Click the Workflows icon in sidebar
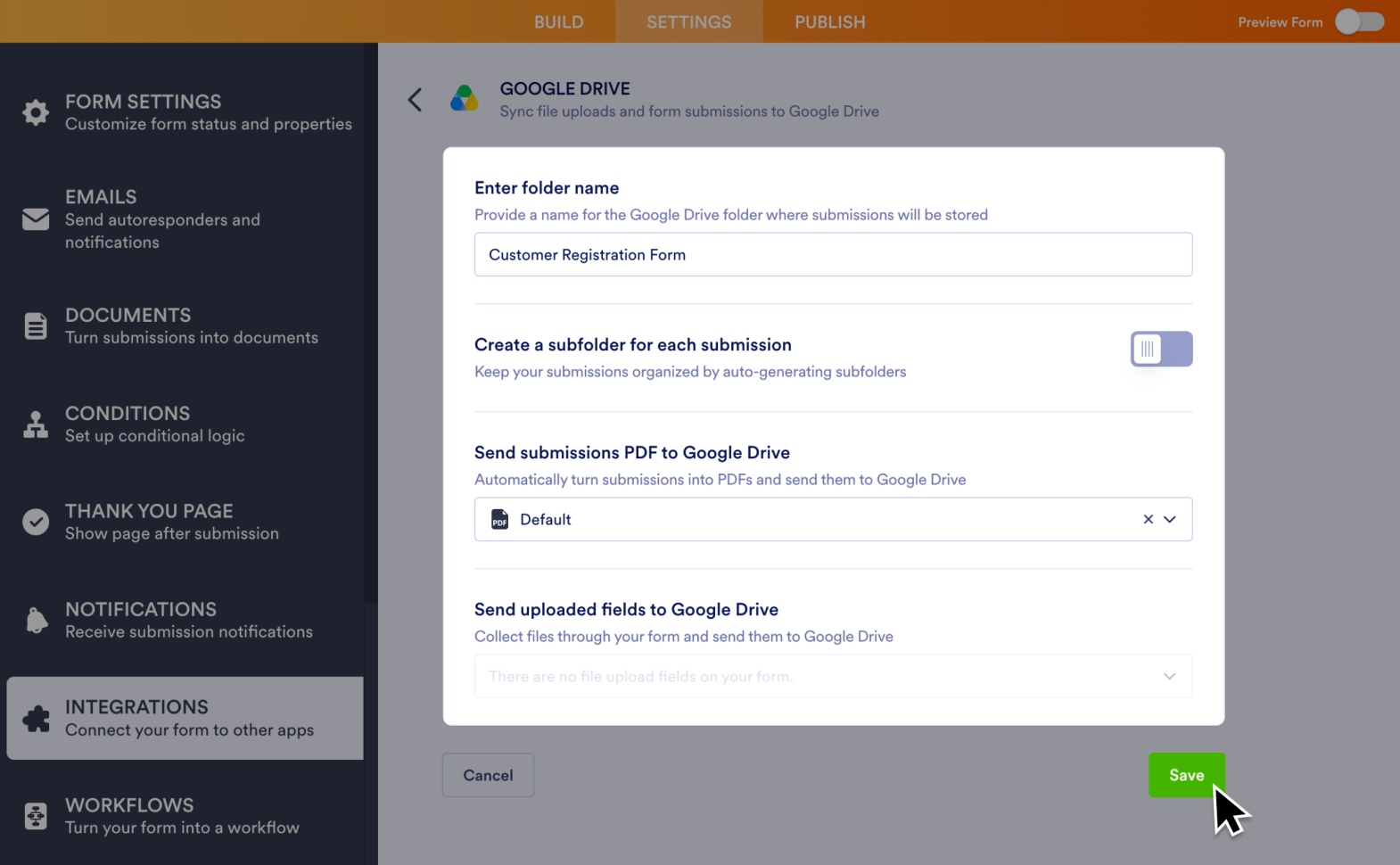Image resolution: width=1400 pixels, height=865 pixels. (36, 816)
